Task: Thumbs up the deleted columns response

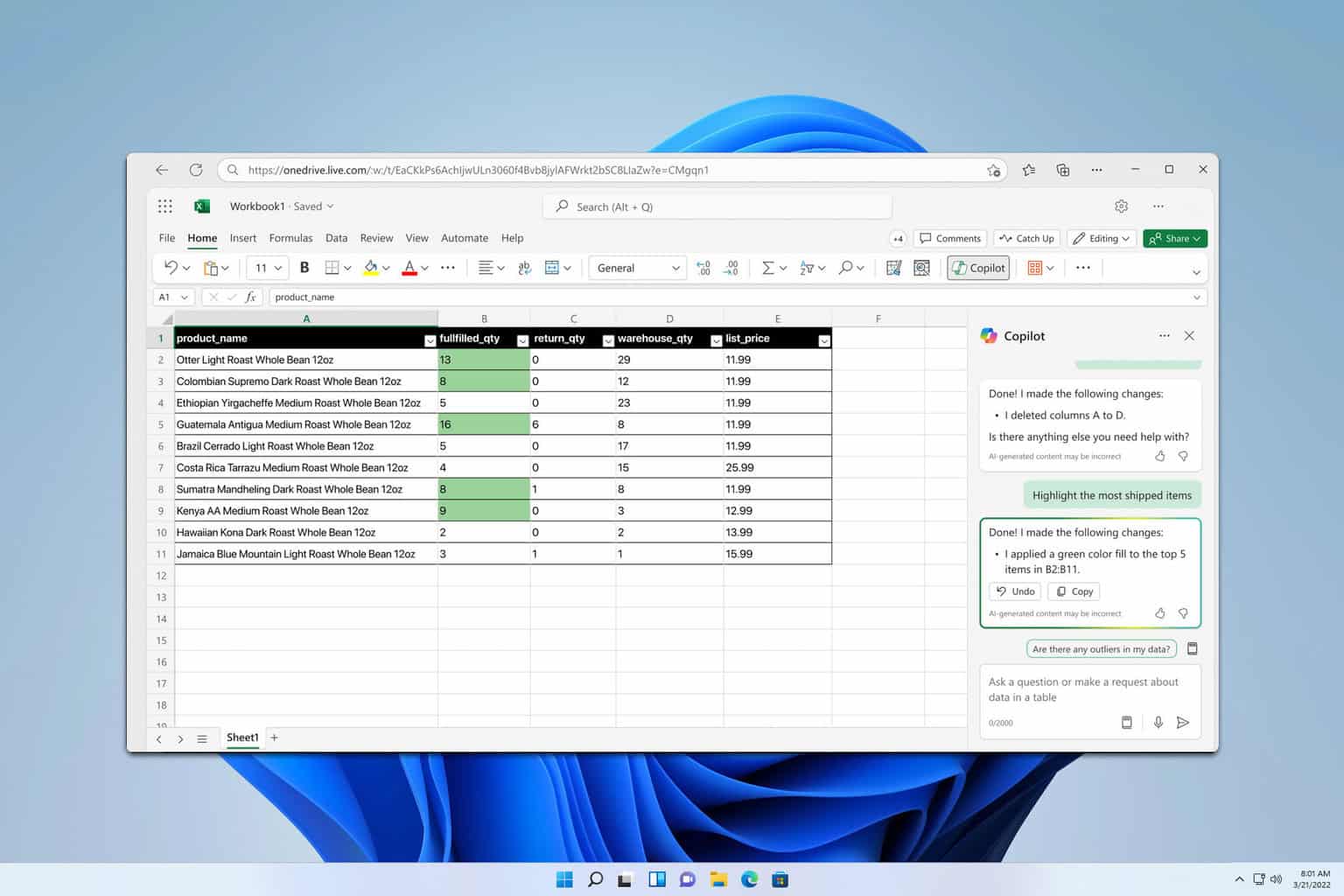Action: (1160, 456)
